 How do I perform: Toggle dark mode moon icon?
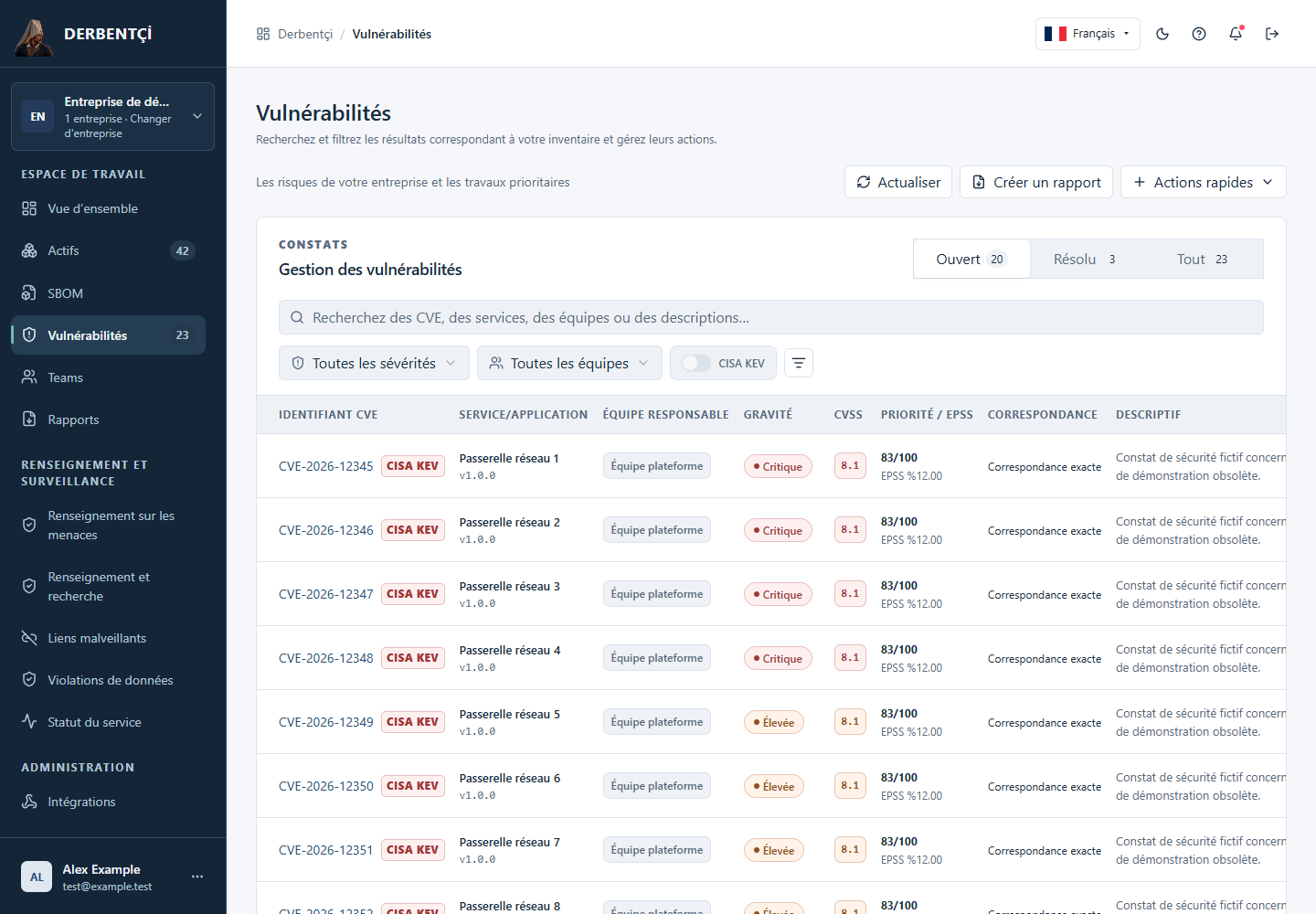tap(1162, 34)
